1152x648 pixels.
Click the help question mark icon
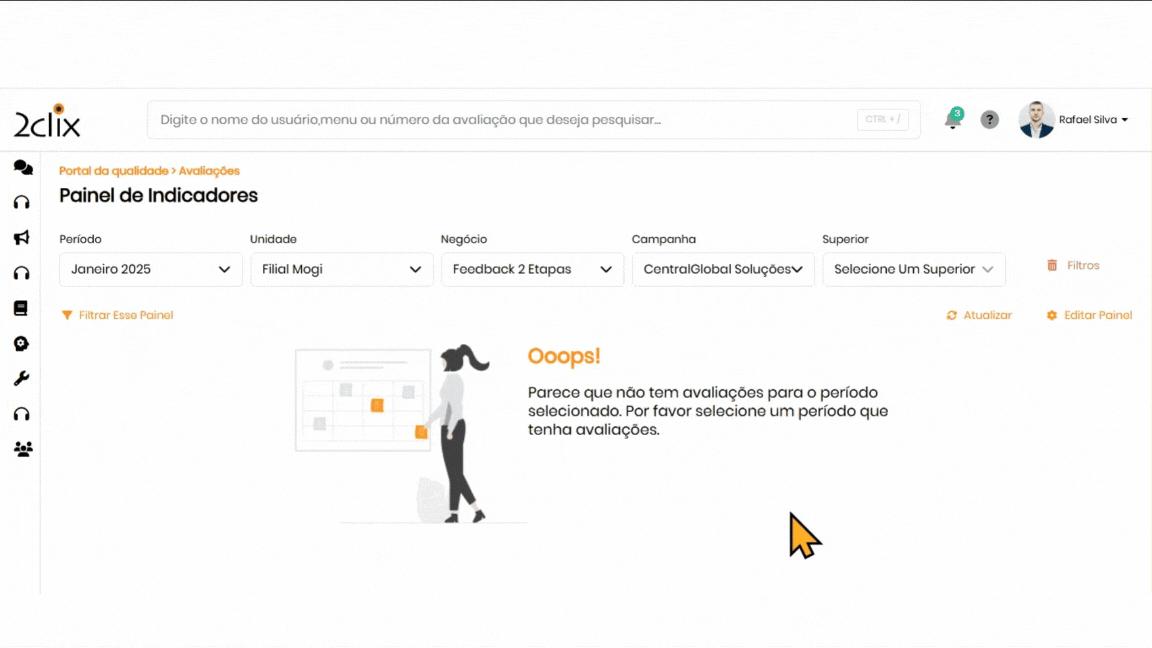[989, 120]
